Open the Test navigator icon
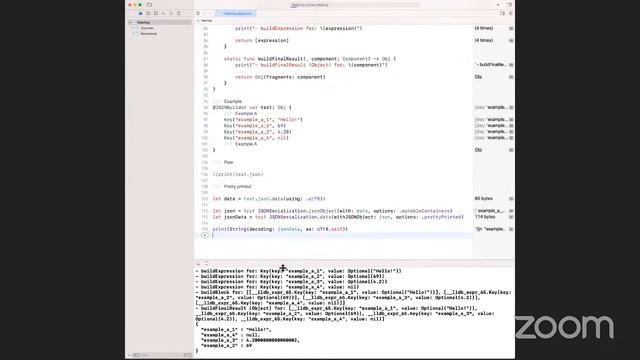The width and height of the screenshot is (640, 360). click(178, 13)
